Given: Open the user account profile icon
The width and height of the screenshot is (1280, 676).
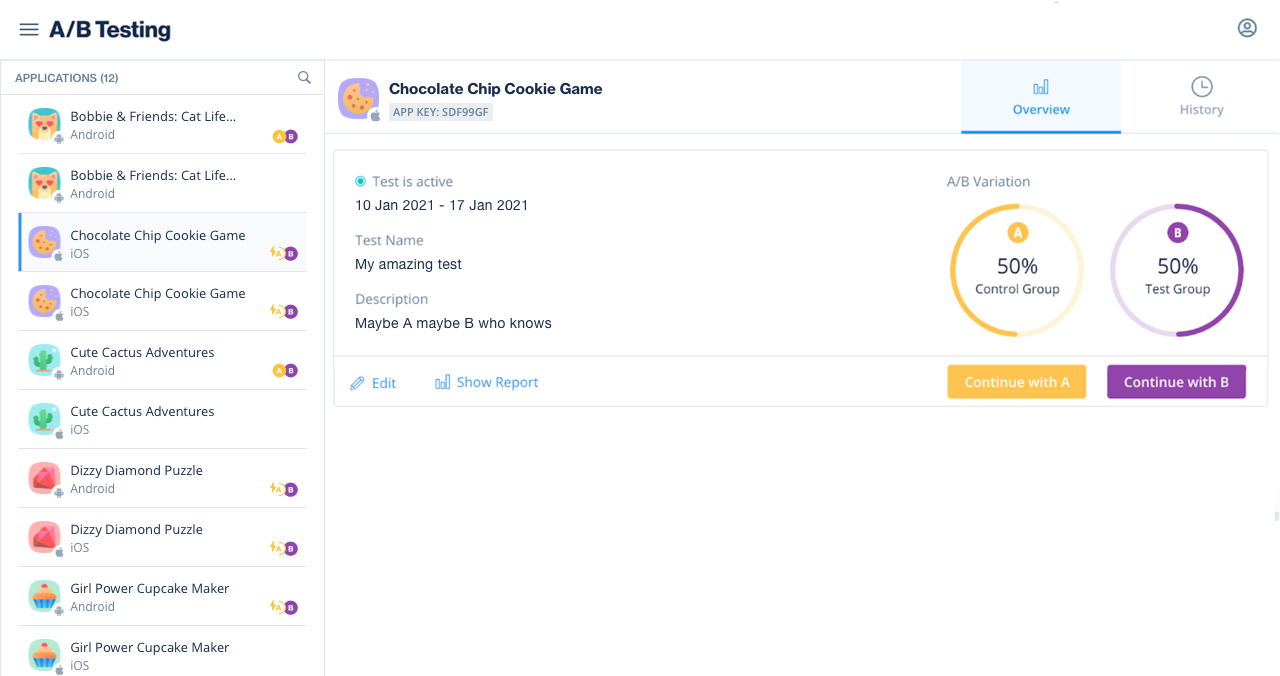Looking at the screenshot, I should tap(1247, 28).
